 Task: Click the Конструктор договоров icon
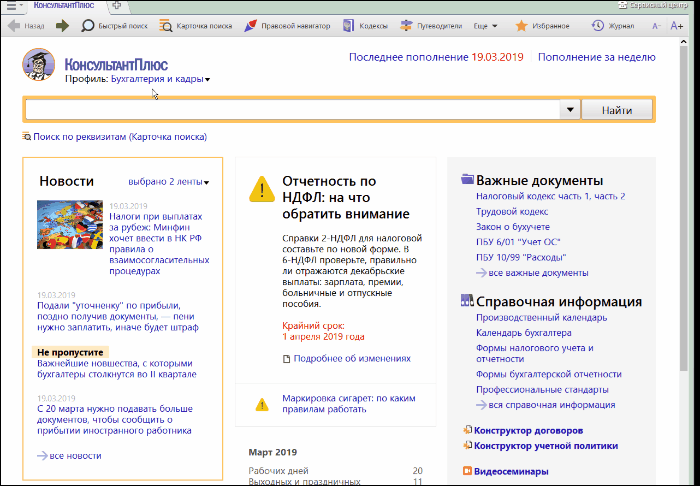click(x=467, y=430)
